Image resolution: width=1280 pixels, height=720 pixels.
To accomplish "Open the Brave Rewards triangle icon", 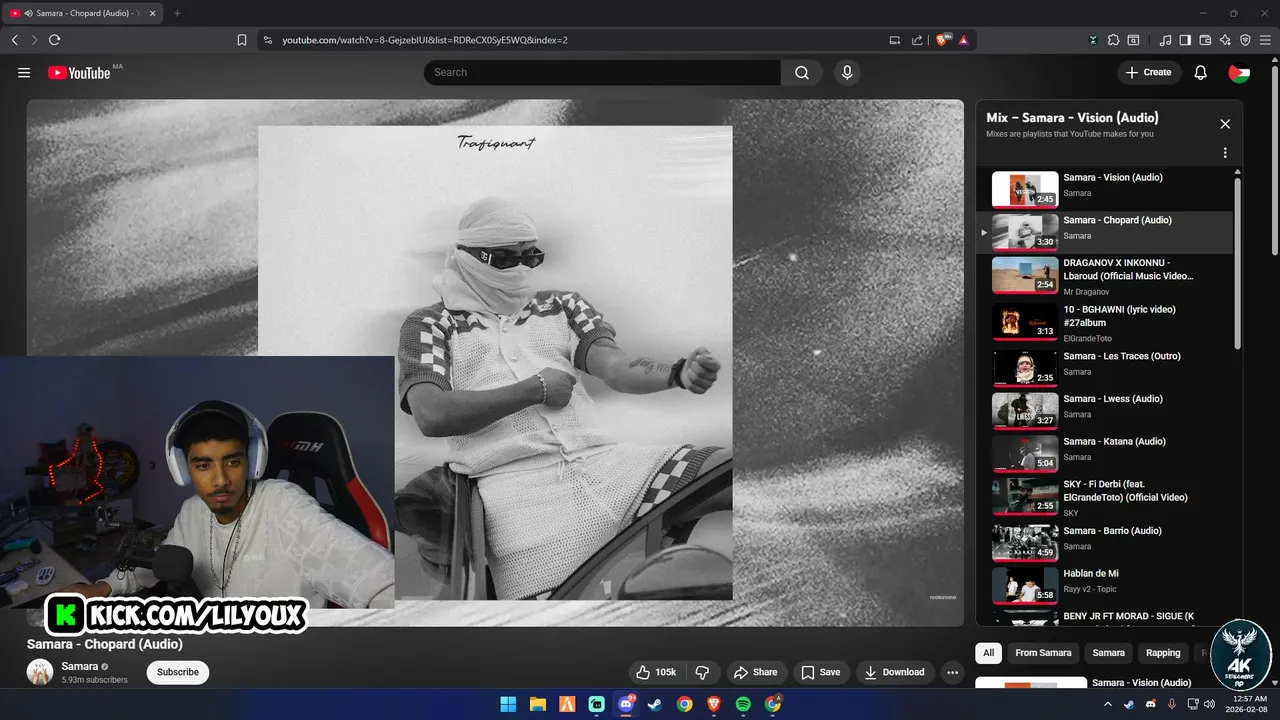I will pos(963,40).
